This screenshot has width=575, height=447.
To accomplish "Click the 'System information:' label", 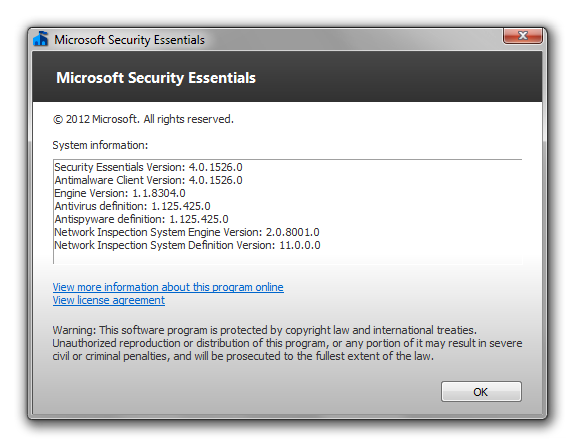I will pyautogui.click(x=100, y=145).
